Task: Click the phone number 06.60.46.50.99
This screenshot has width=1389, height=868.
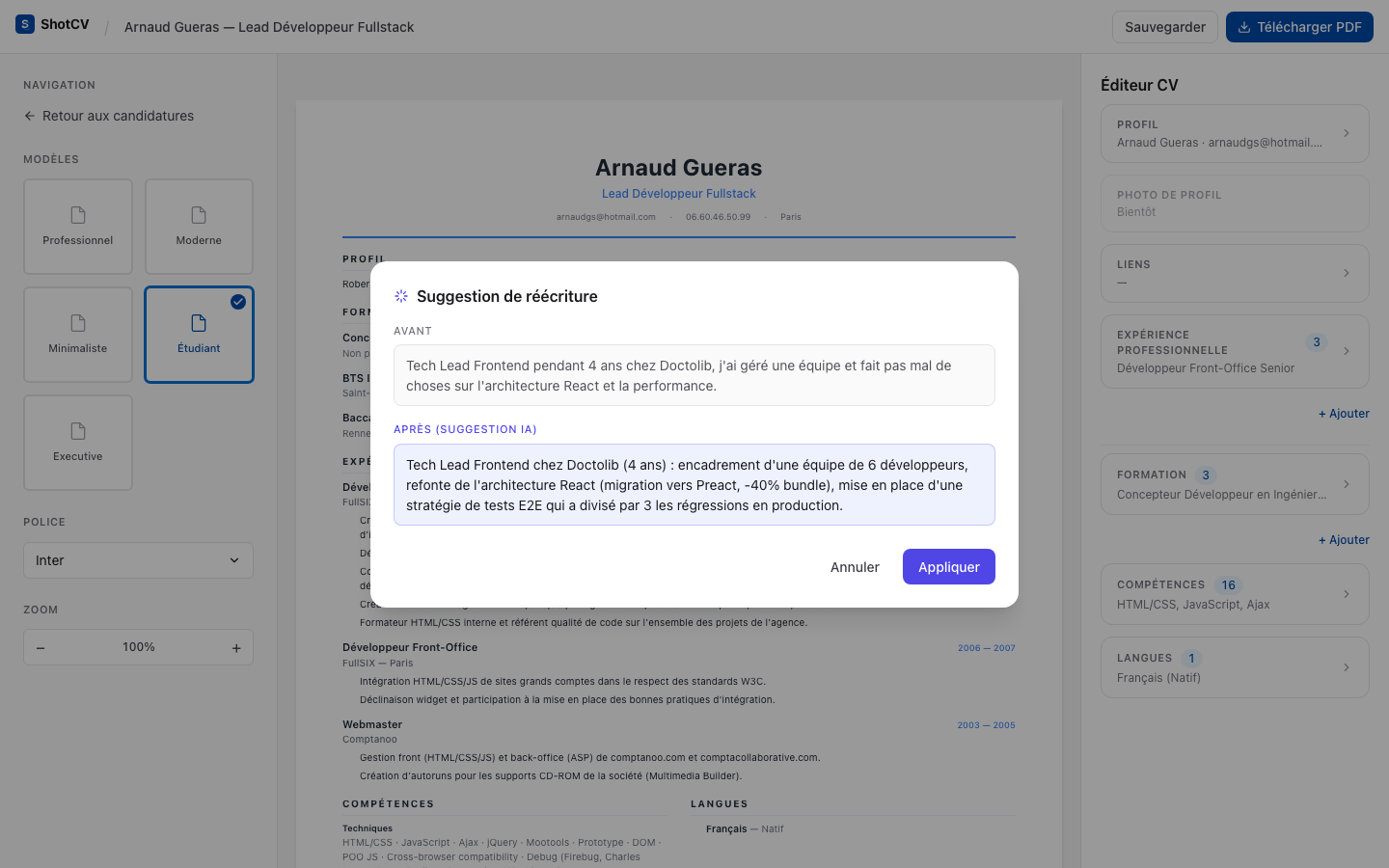Action: (719, 217)
